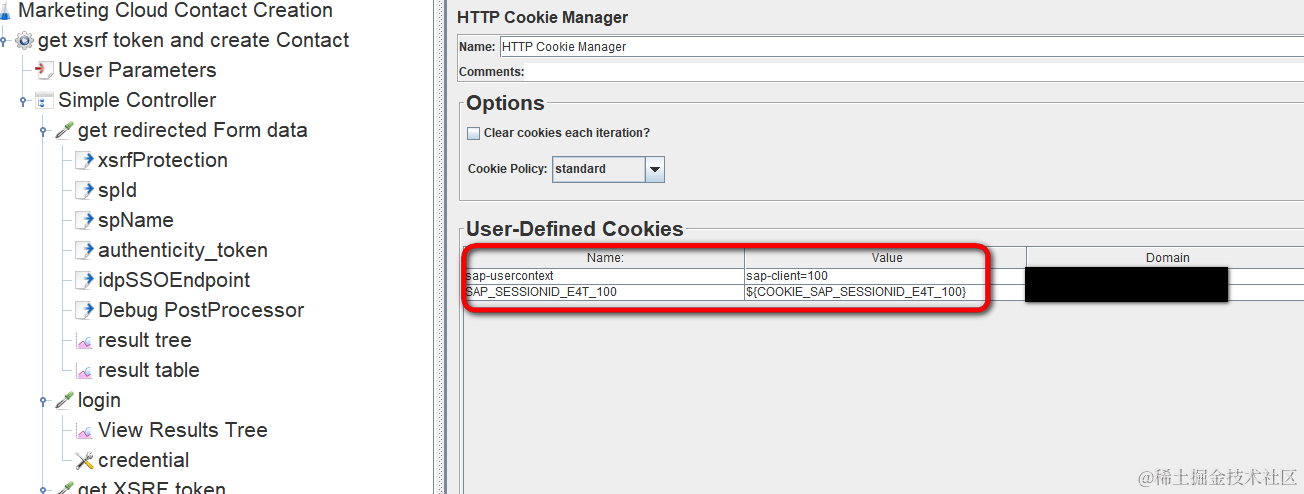
Task: Select the sap-client=100 value cell
Action: click(885, 275)
